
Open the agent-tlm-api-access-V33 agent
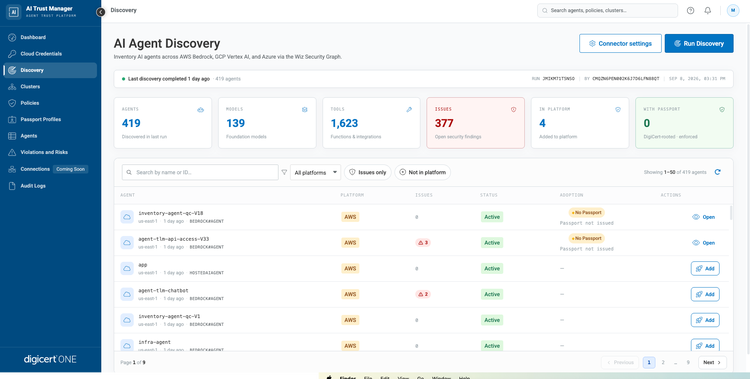click(x=704, y=243)
